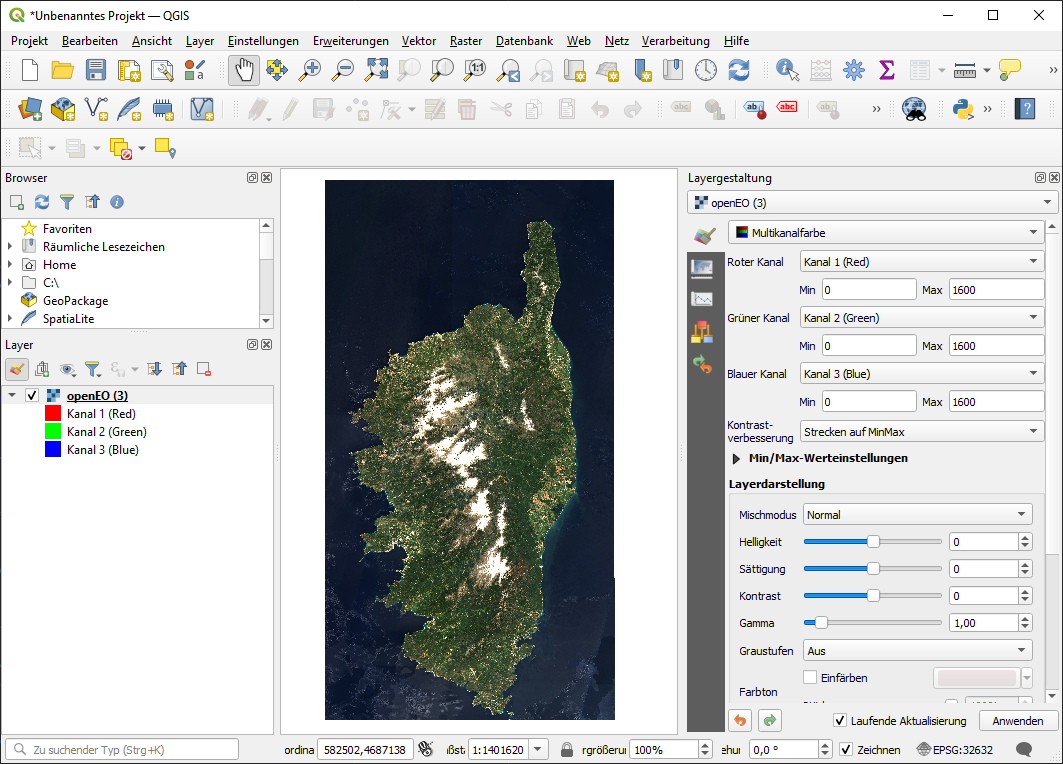
Task: Click the Gamma slider handle
Action: pyautogui.click(x=821, y=623)
